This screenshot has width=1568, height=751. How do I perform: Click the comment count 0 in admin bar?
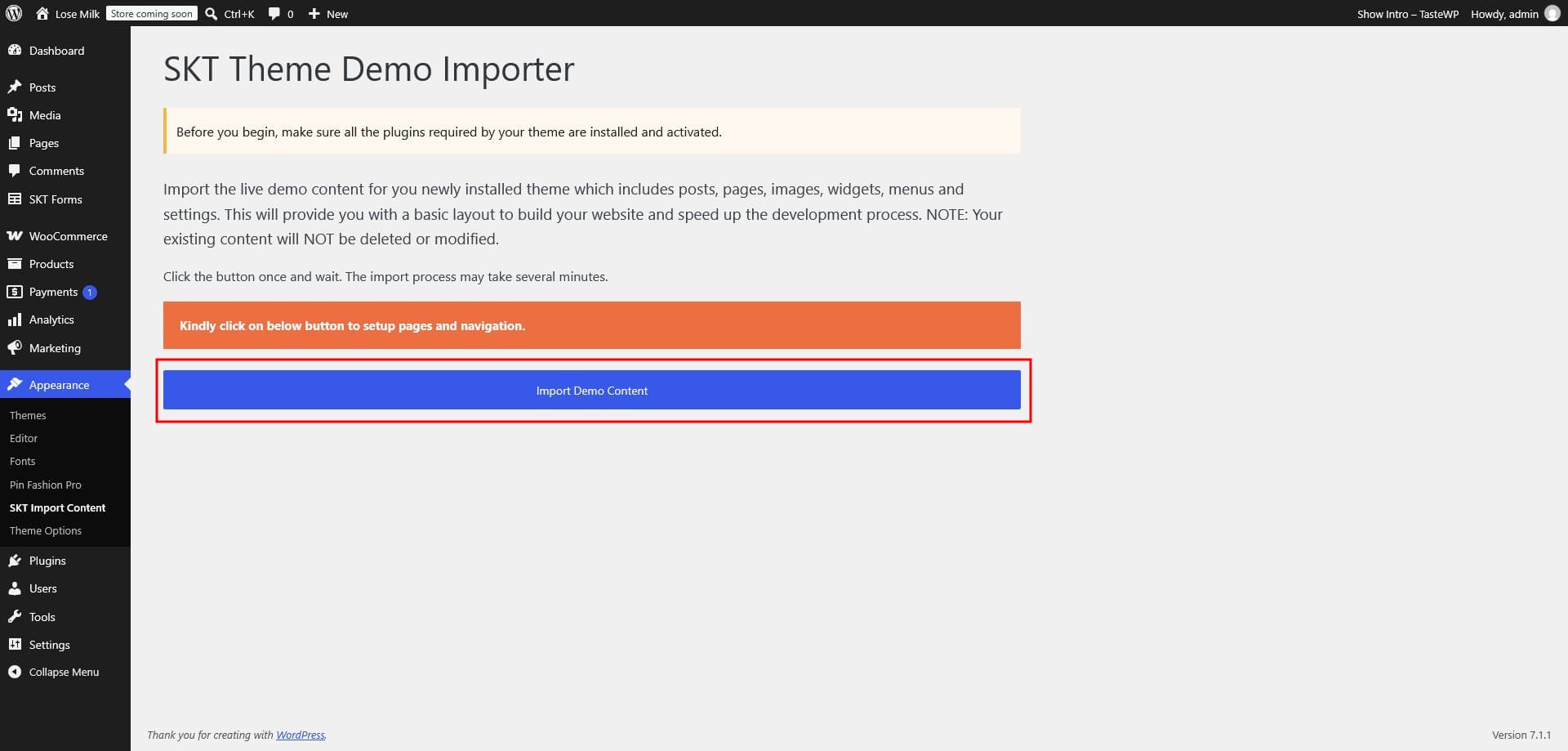(290, 14)
